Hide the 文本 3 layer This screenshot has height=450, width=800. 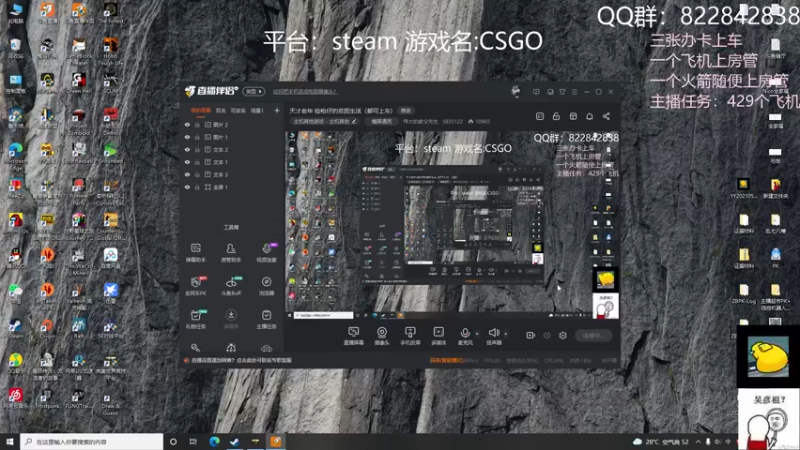(x=187, y=174)
